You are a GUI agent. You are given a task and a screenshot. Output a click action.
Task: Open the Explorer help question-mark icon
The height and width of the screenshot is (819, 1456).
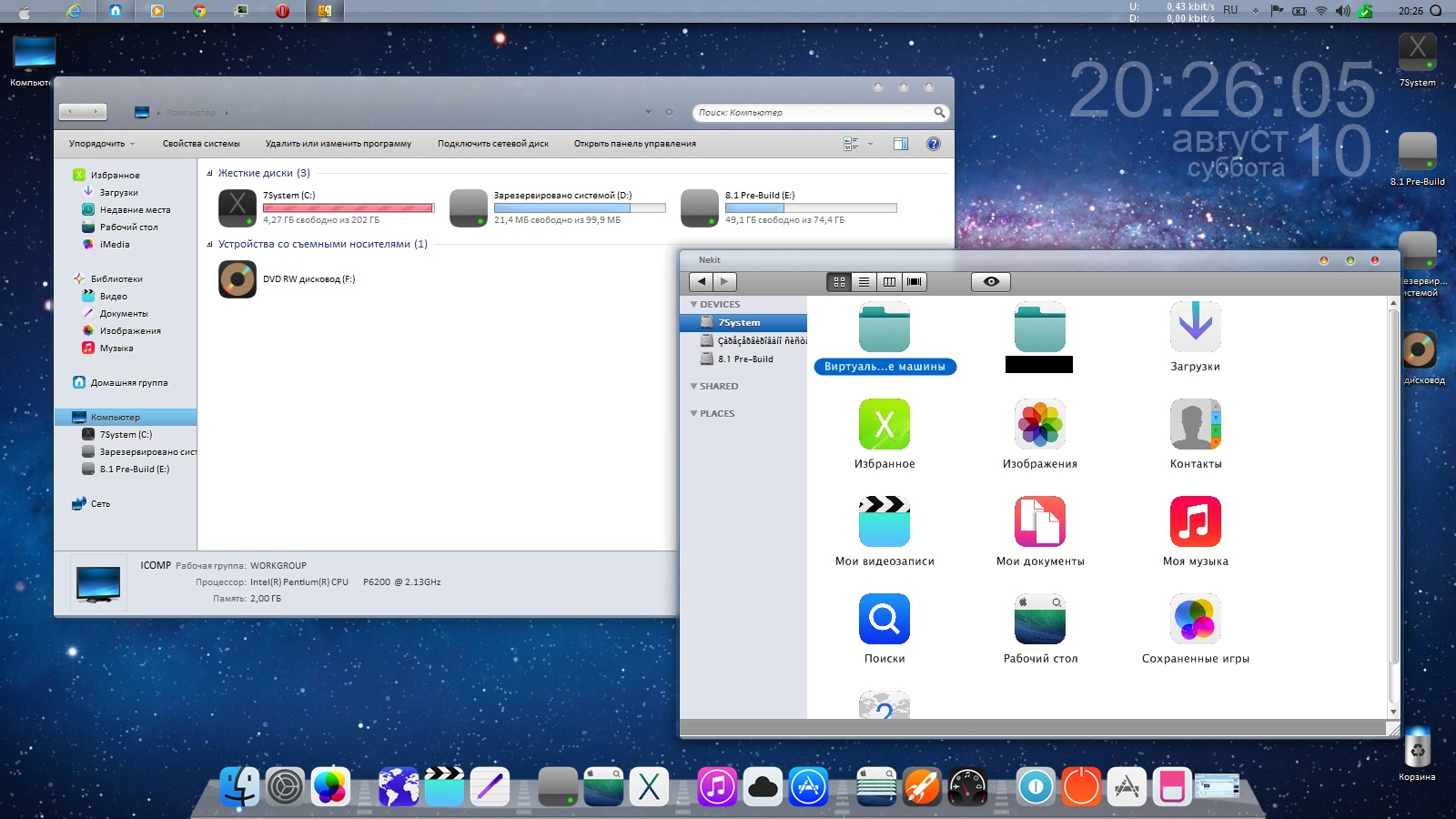click(933, 144)
